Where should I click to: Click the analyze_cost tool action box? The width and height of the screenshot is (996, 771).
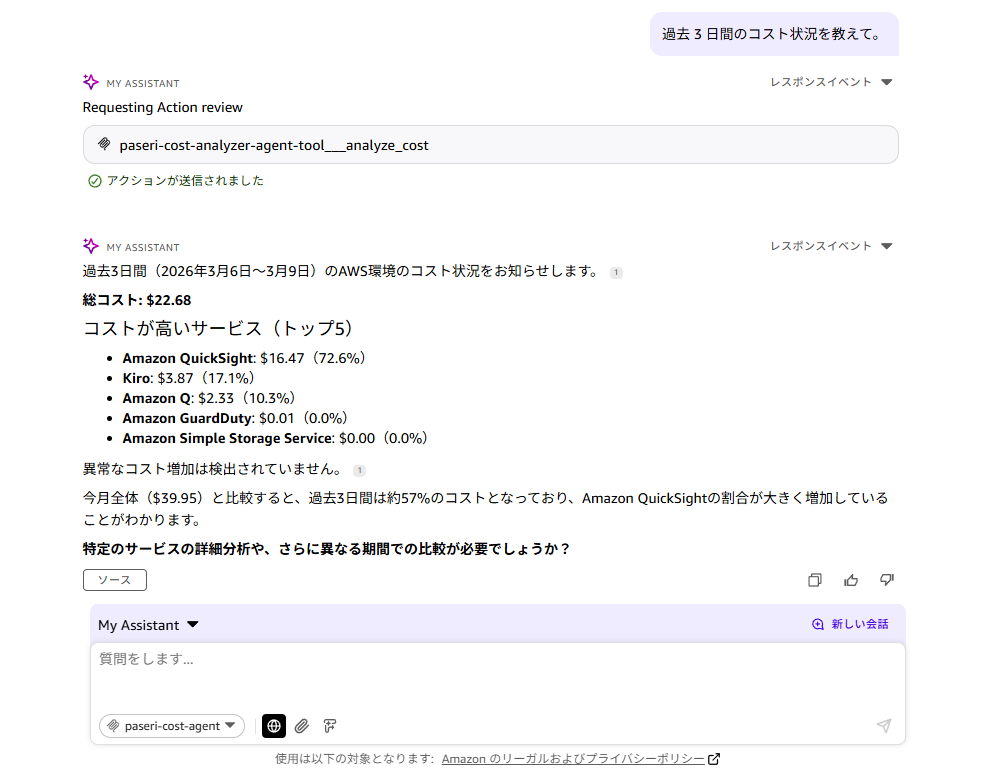pyautogui.click(x=490, y=145)
